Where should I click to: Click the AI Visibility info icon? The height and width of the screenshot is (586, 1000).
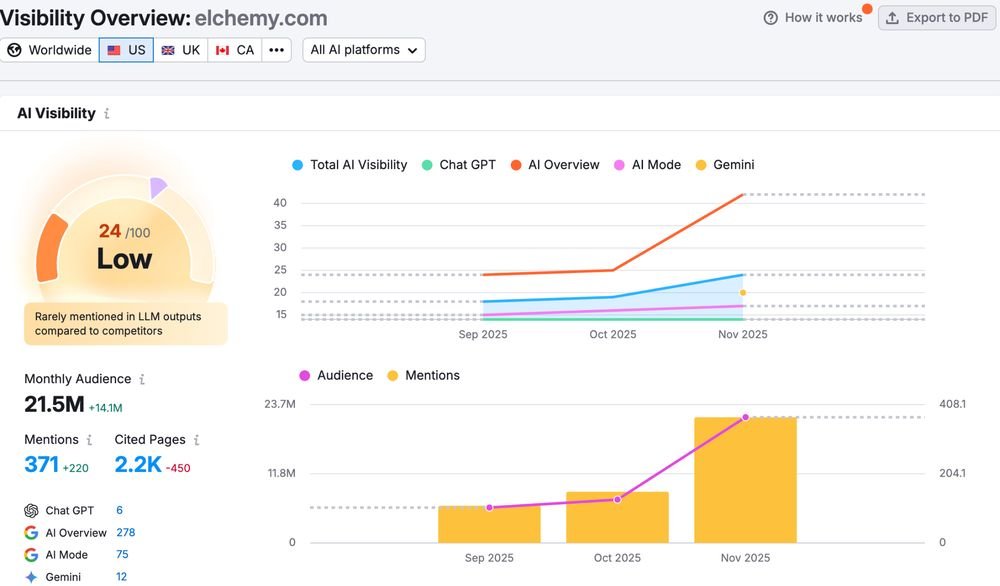point(107,114)
